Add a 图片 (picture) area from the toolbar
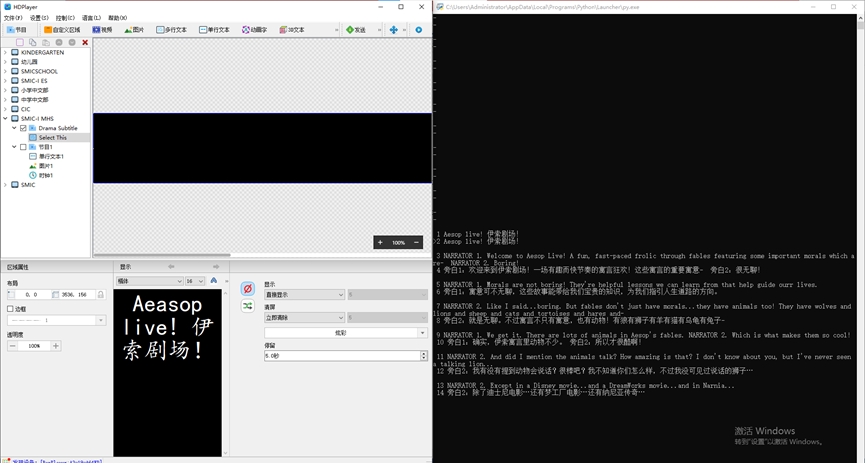 pos(134,30)
